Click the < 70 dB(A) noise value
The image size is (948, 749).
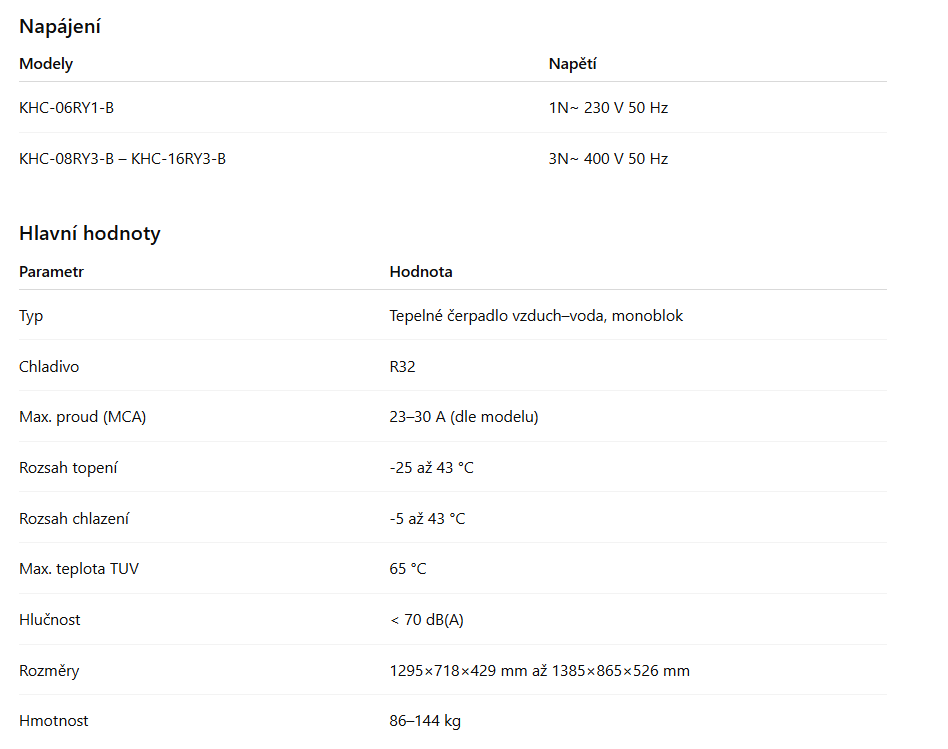426,620
